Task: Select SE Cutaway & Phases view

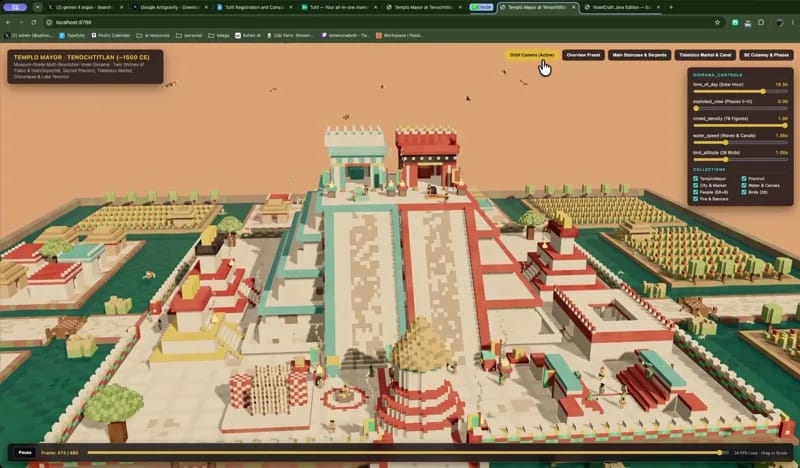Action: 766,55
